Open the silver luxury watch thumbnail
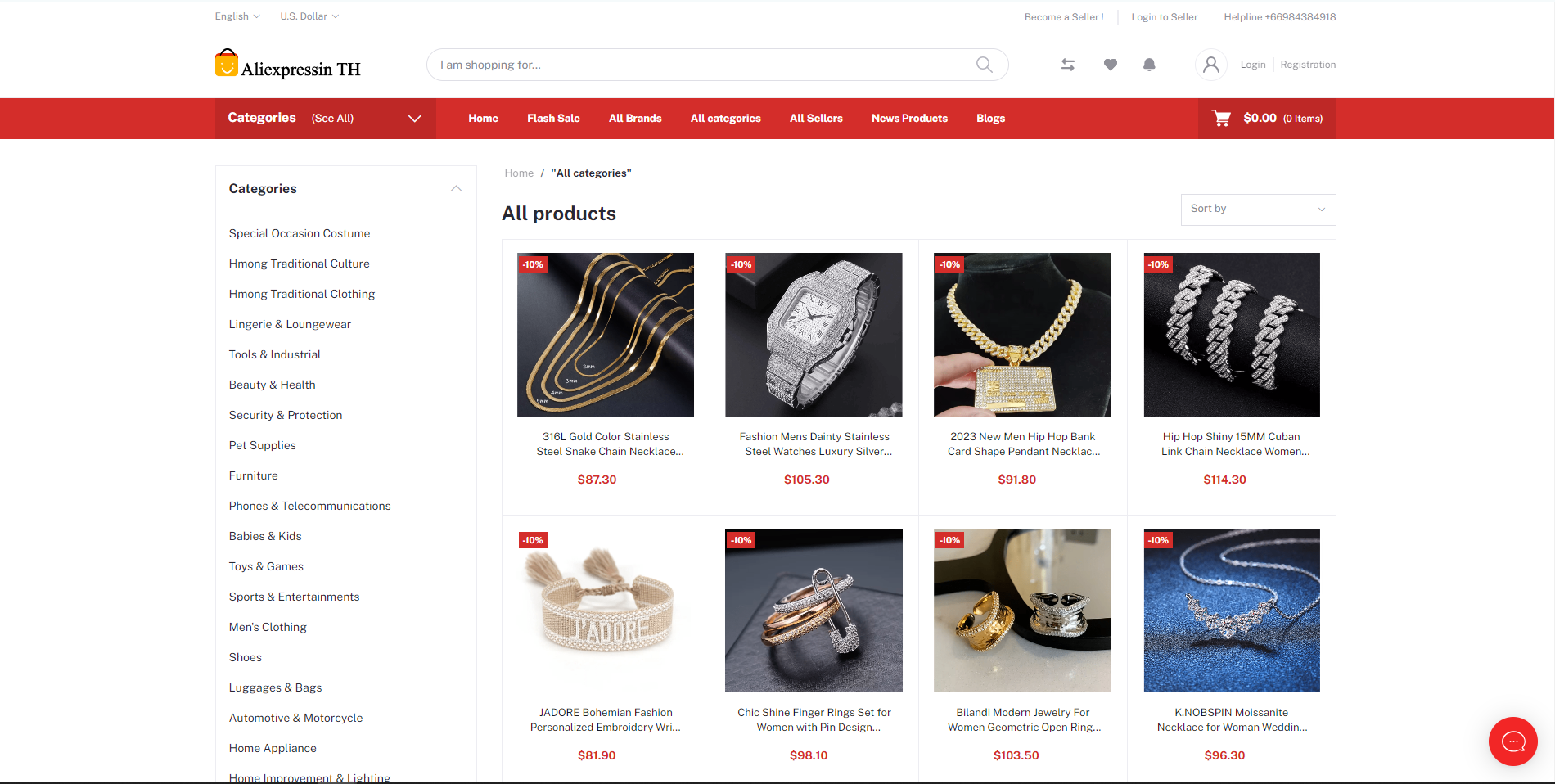Screen dimensions: 1555x784 [814, 335]
